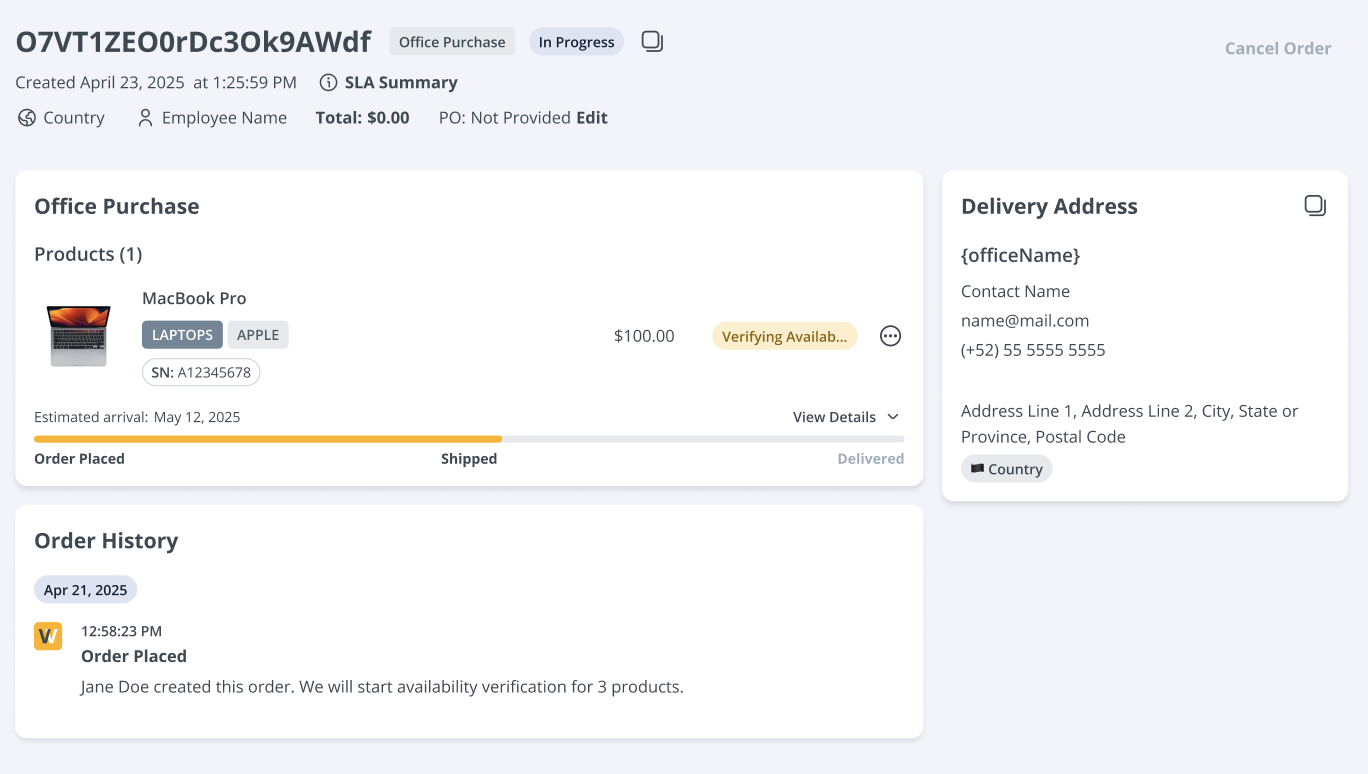
Task: Click the globe Country icon
Action: pyautogui.click(x=27, y=118)
